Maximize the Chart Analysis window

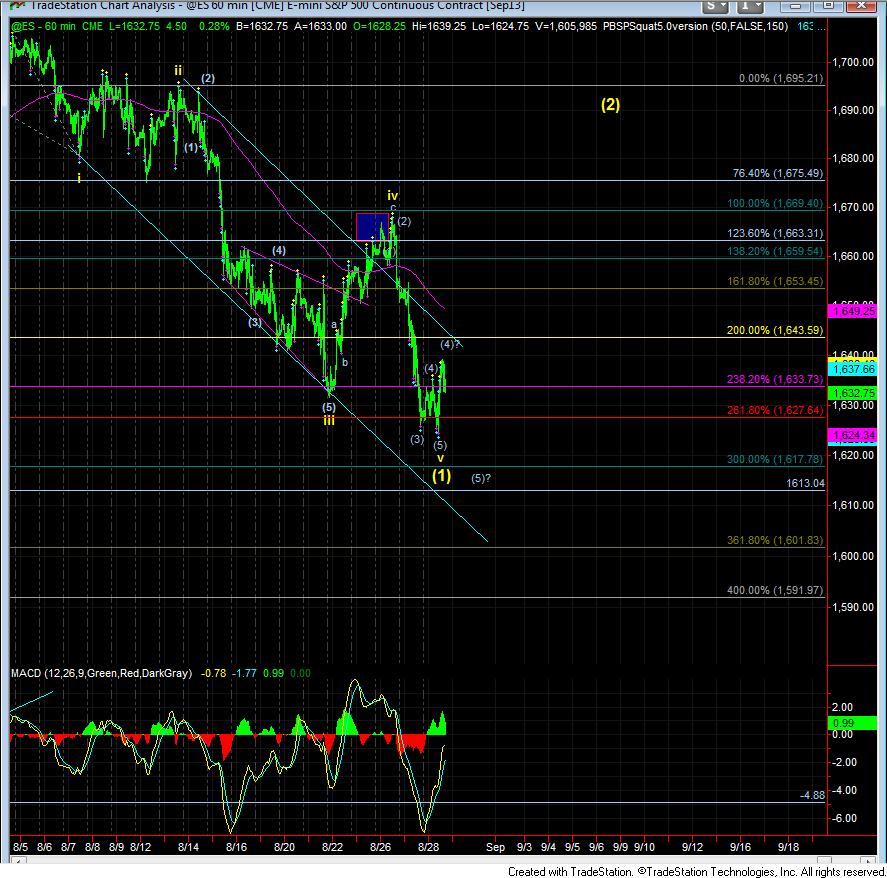click(828, 6)
